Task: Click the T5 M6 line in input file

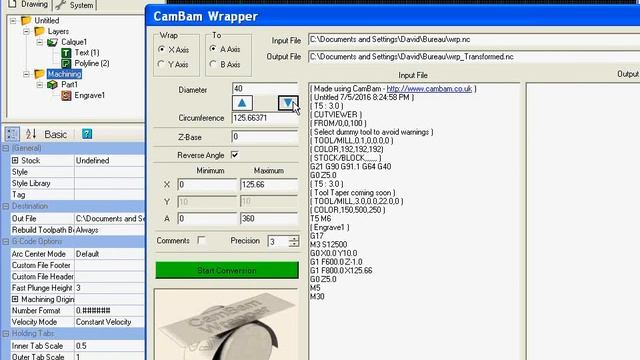Action: coord(321,219)
